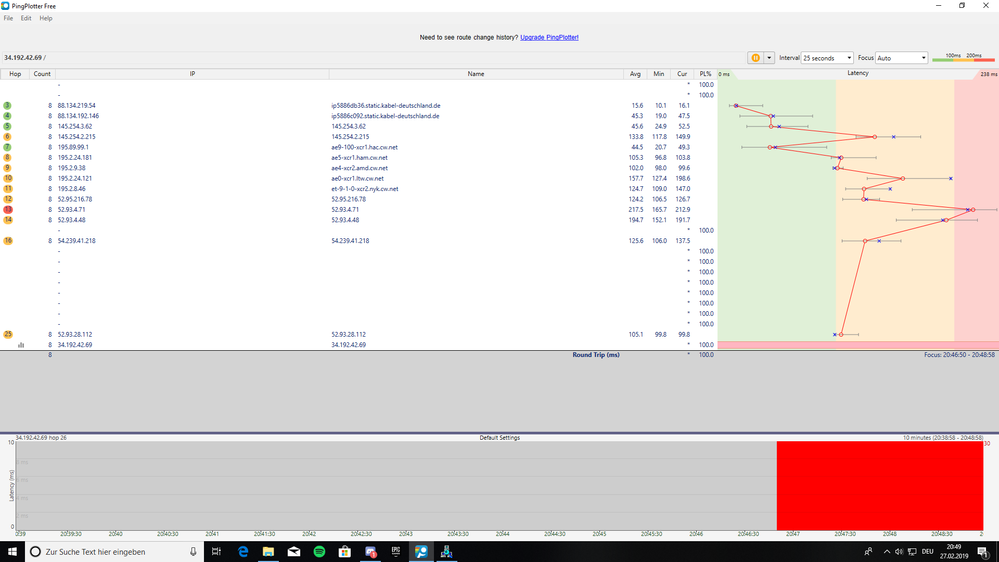Screen dimensions: 999x562
Task: Click IP 88.134.219.54
Action: coord(76,106)
